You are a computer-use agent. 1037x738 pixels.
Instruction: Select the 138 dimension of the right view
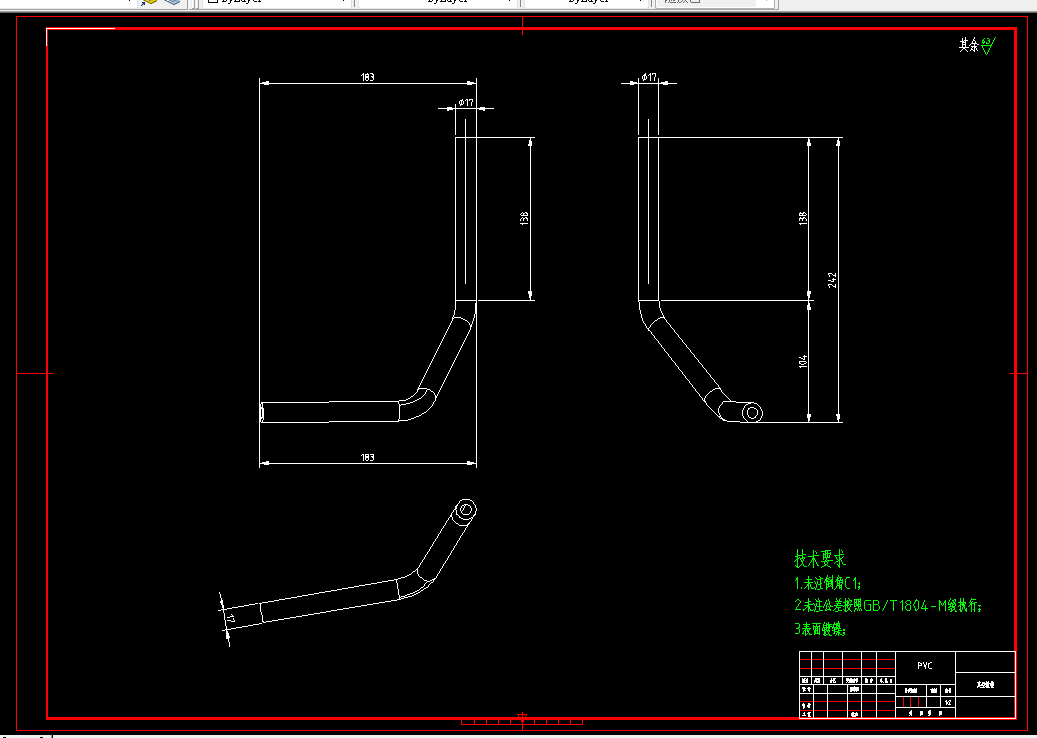(803, 218)
